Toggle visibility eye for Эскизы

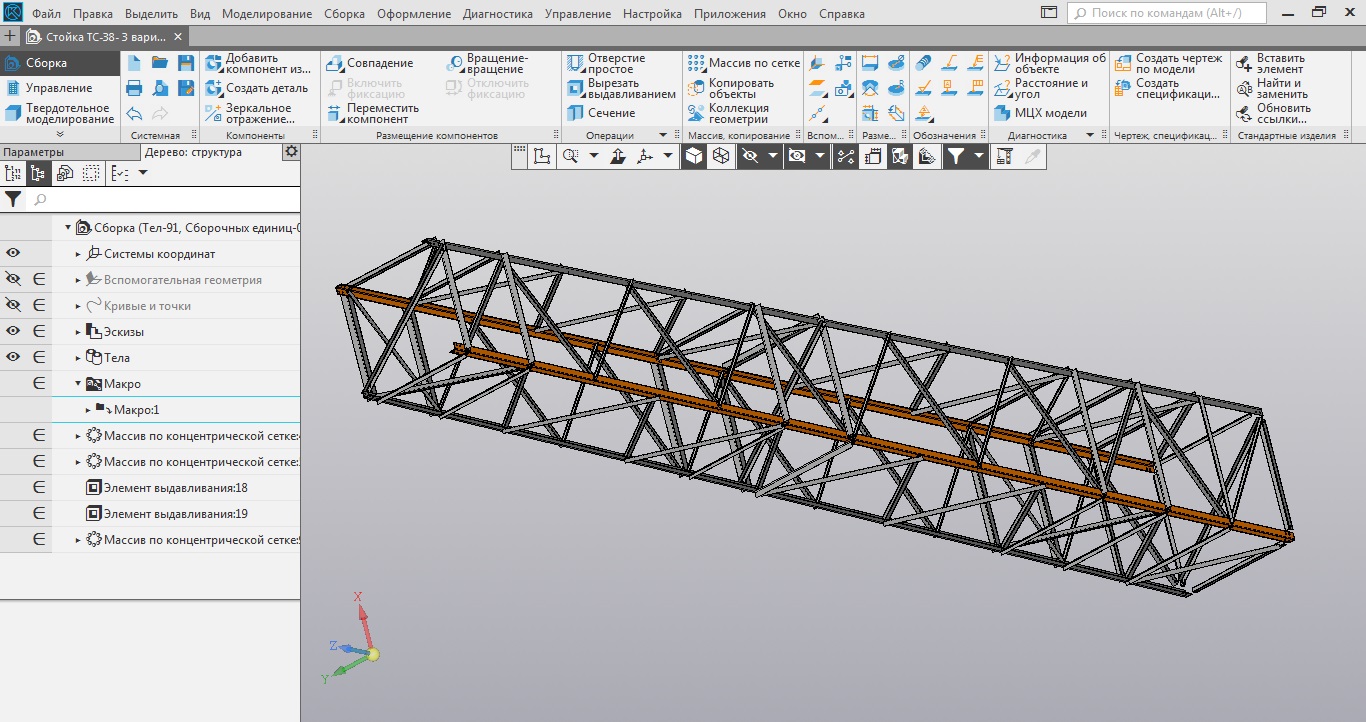(x=13, y=331)
